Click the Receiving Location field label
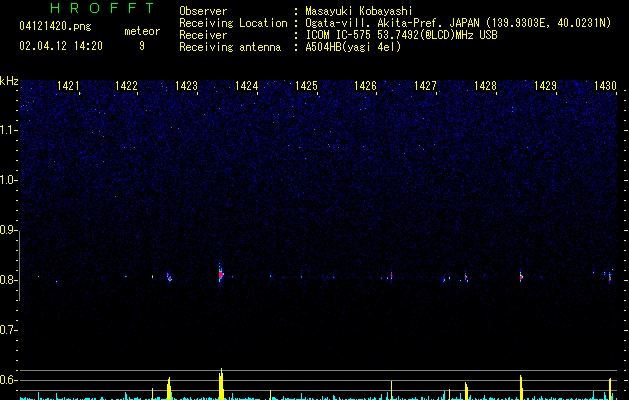The image size is (629, 400). pyautogui.click(x=233, y=23)
